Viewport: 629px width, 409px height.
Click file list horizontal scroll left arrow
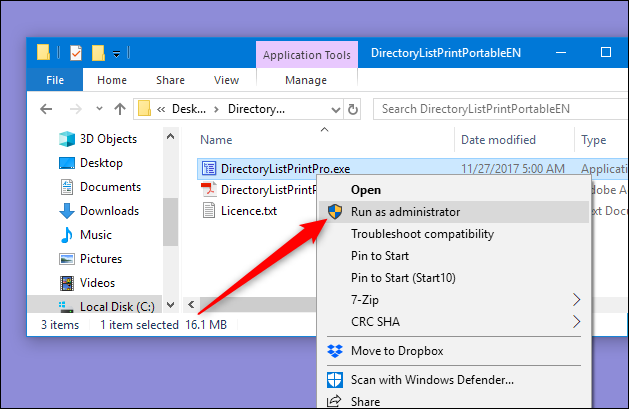[191, 305]
